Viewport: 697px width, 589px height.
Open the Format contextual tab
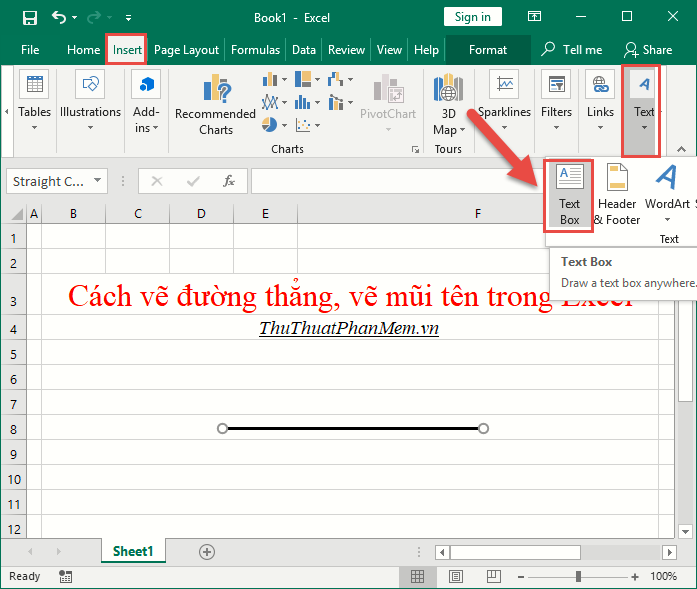coord(488,50)
